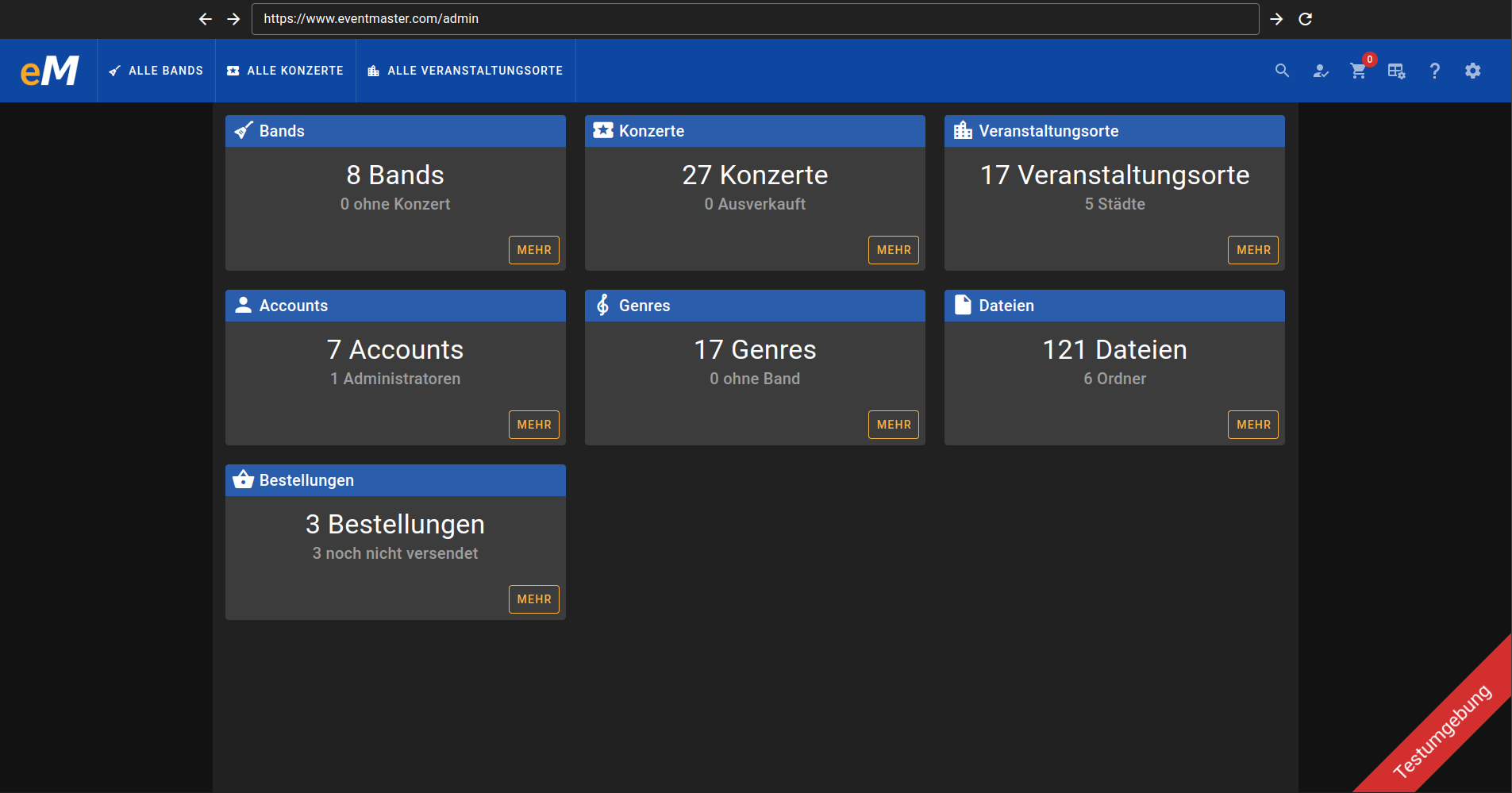
Task: Open ALLE VERANSTALTUNGSORTE
Action: click(x=465, y=71)
